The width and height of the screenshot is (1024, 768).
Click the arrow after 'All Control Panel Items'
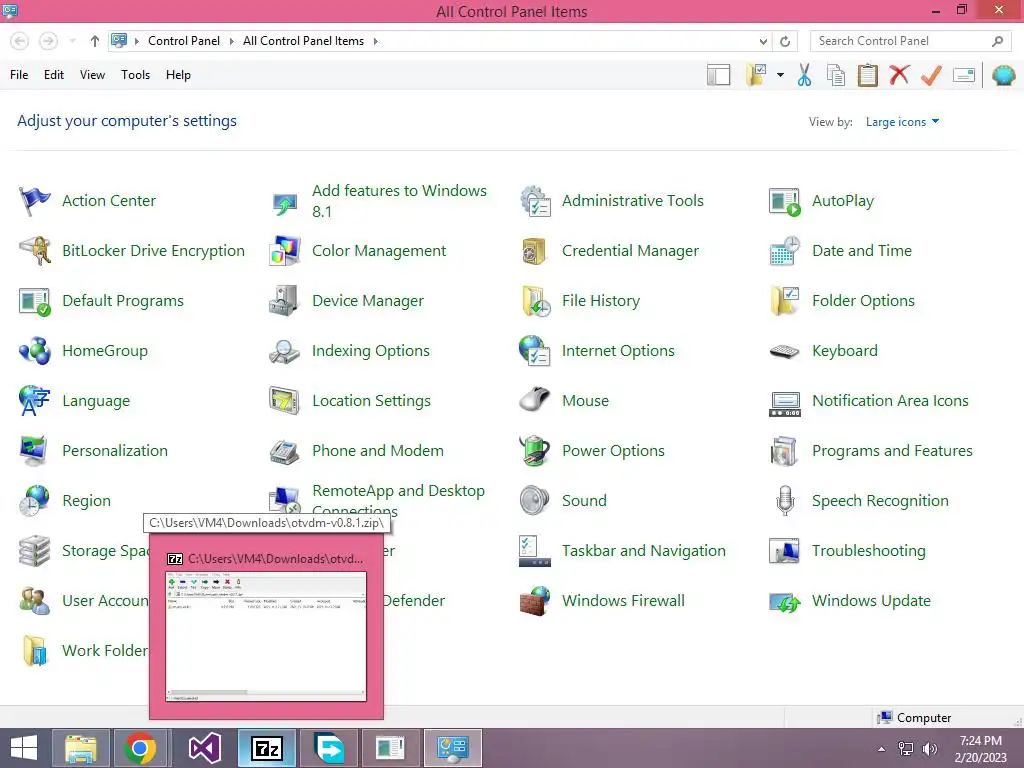click(376, 41)
